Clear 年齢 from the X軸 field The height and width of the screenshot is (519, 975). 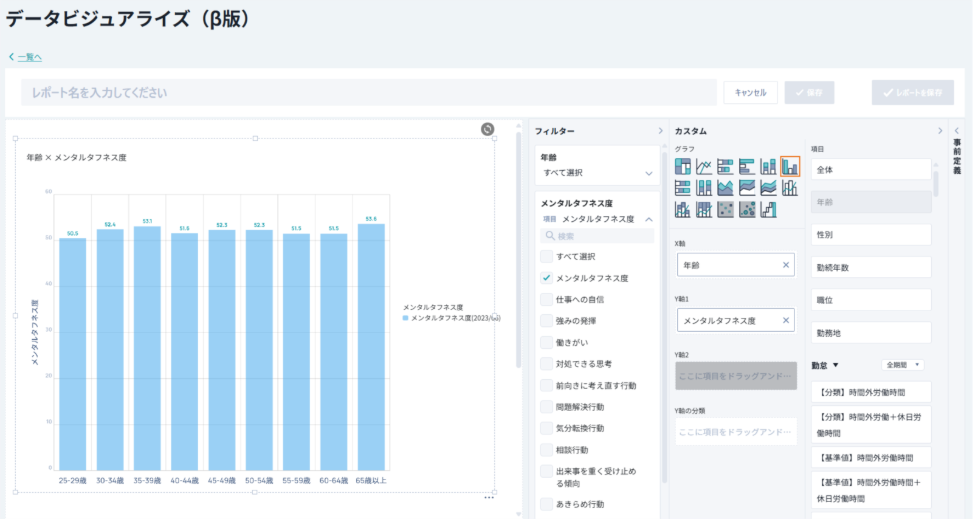coord(785,265)
